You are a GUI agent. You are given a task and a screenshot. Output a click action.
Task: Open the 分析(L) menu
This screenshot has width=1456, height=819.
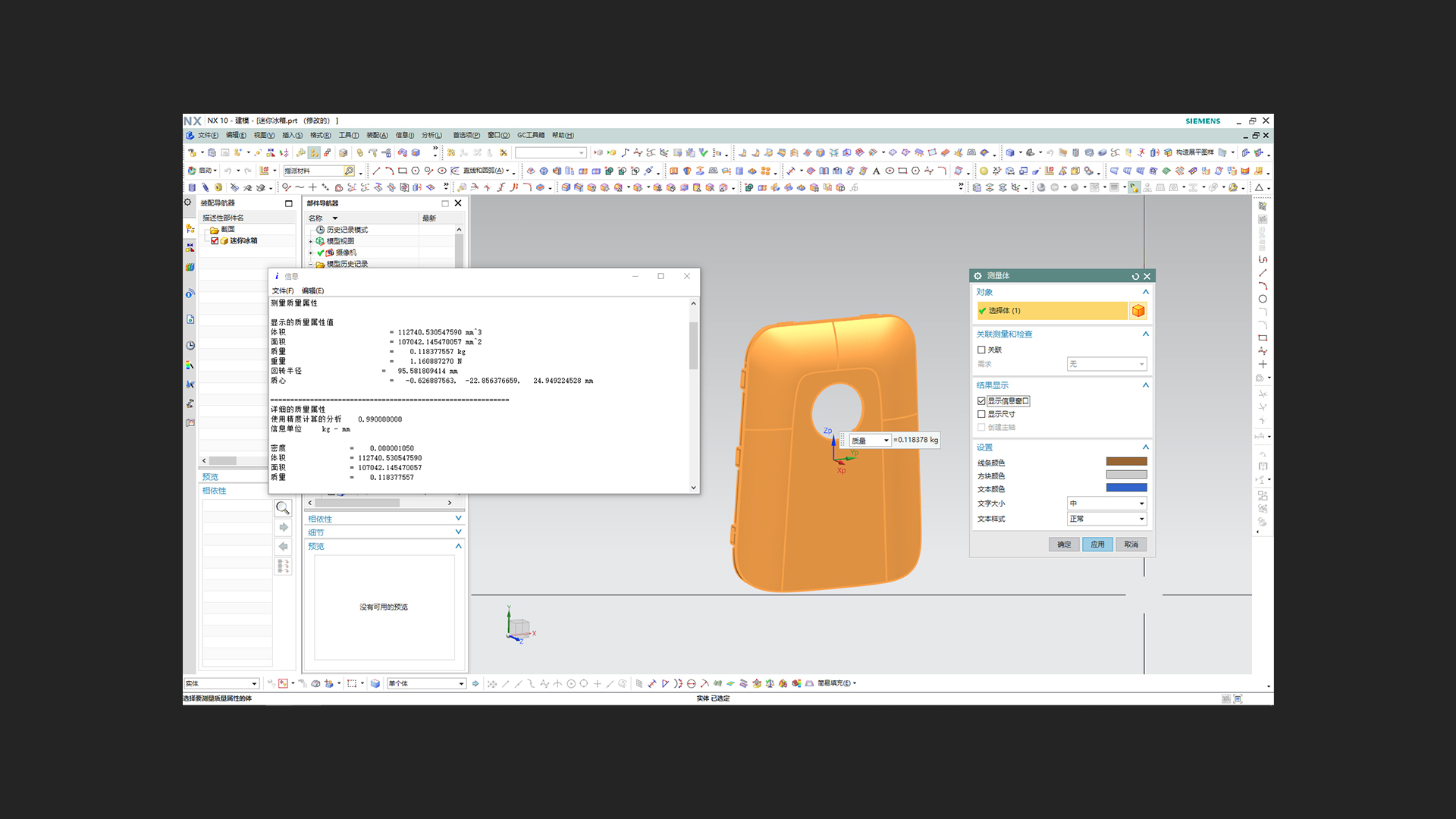pyautogui.click(x=431, y=135)
